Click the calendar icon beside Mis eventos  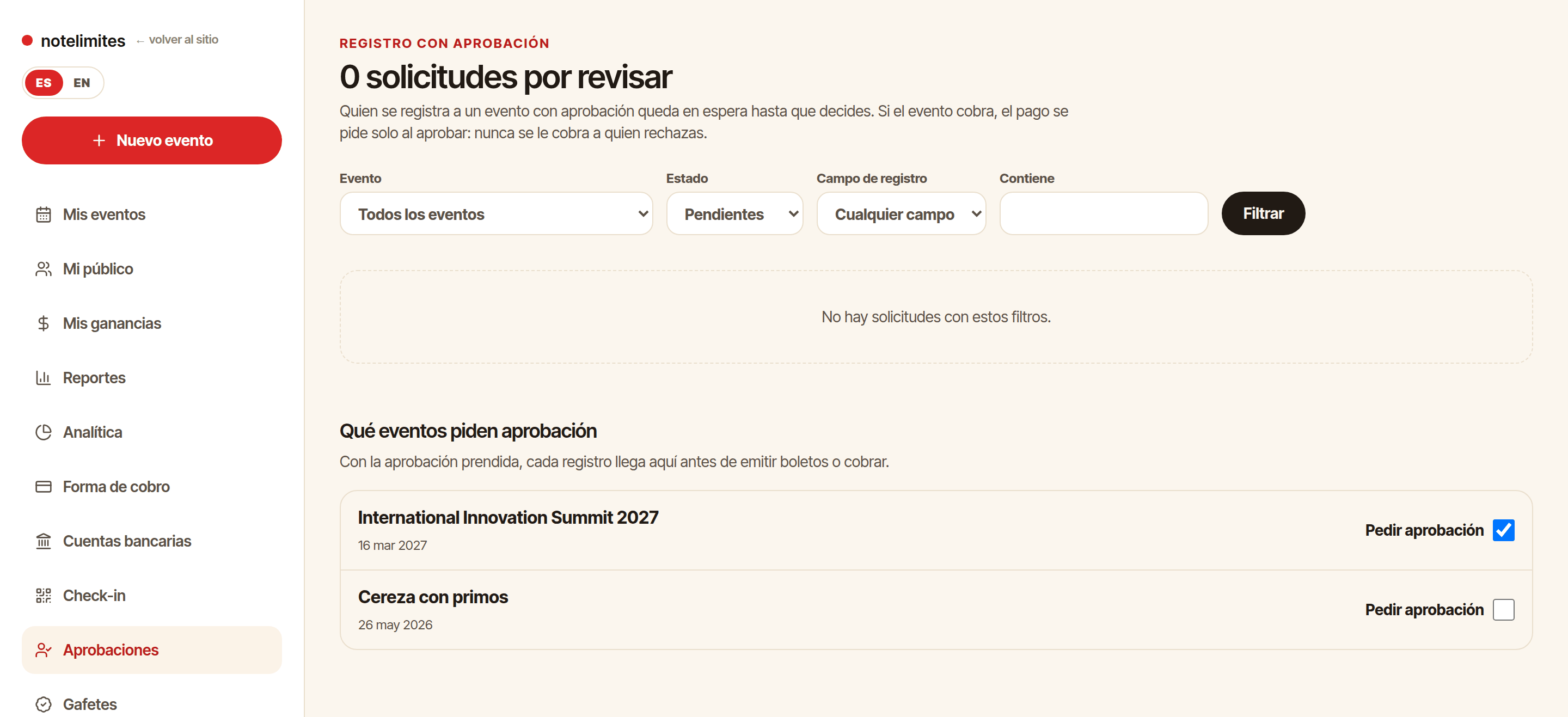43,215
